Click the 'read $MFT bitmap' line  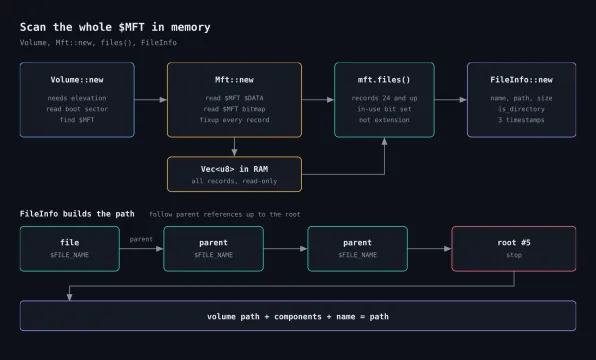(x=234, y=109)
